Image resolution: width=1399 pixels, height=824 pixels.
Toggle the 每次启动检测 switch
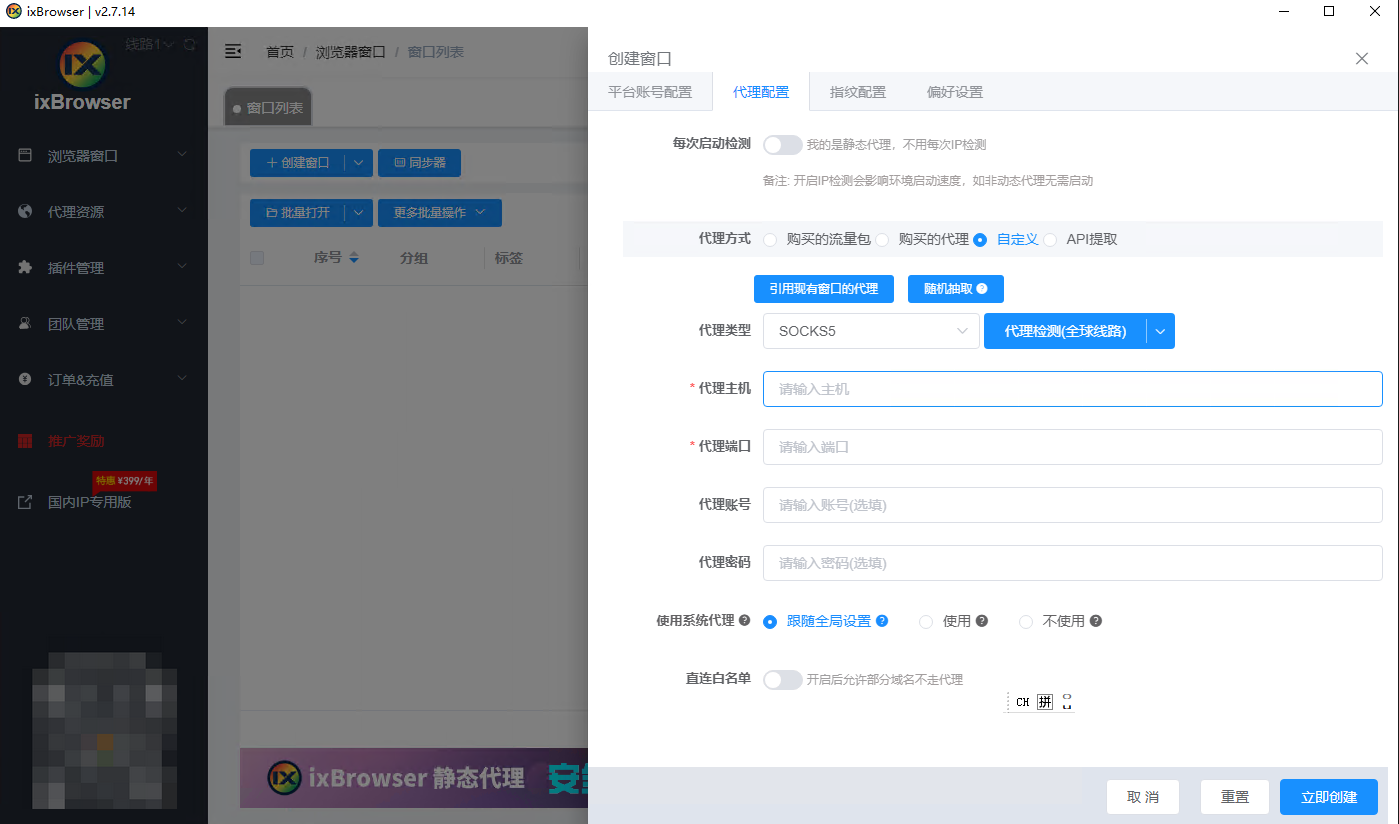click(x=782, y=145)
